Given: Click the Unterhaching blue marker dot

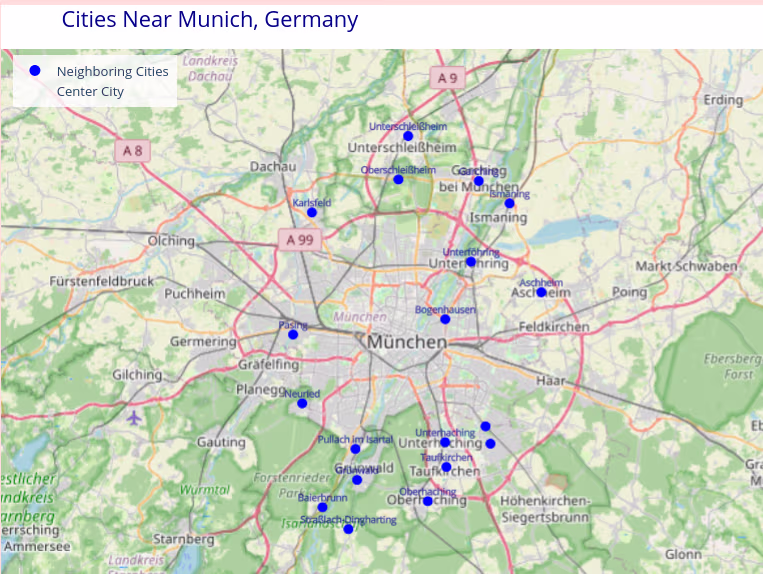Looking at the screenshot, I should (445, 442).
